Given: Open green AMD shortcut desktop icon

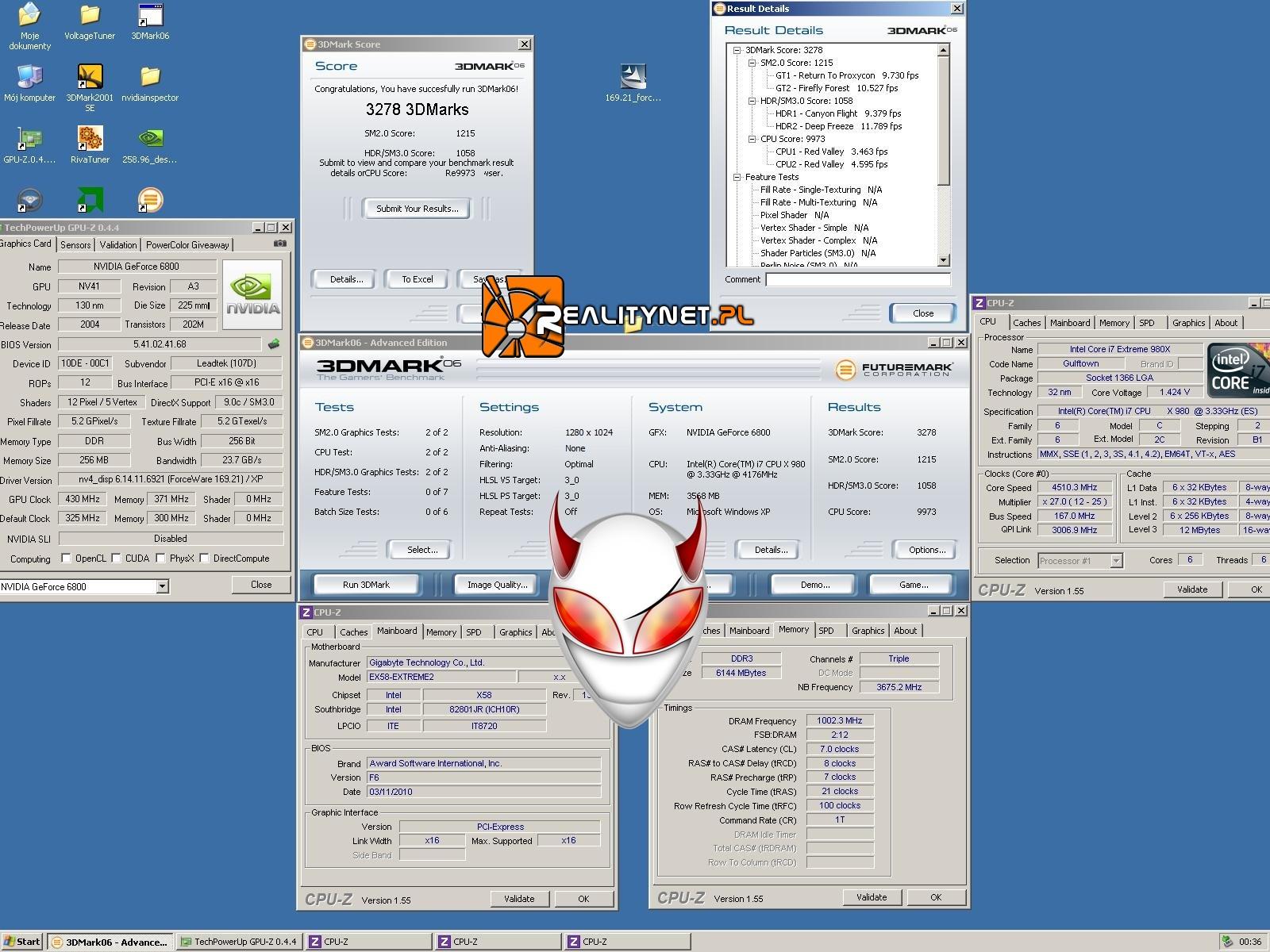Looking at the screenshot, I should click(x=90, y=199).
